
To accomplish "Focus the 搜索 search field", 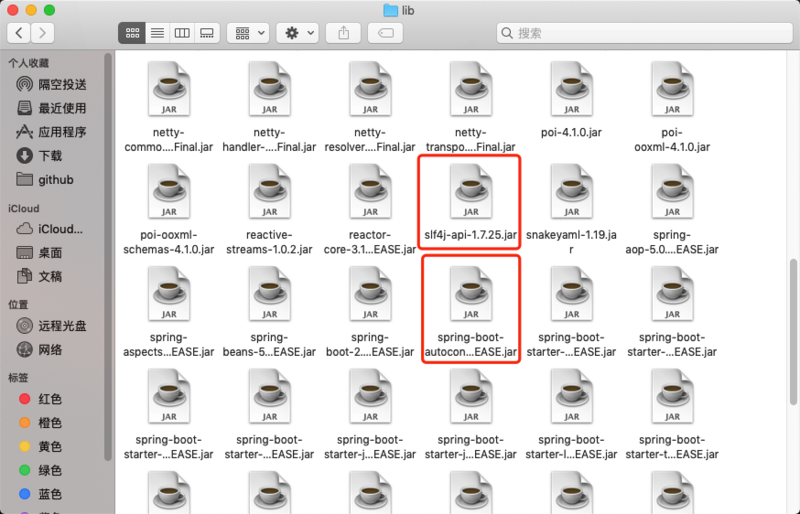I will (x=644, y=33).
